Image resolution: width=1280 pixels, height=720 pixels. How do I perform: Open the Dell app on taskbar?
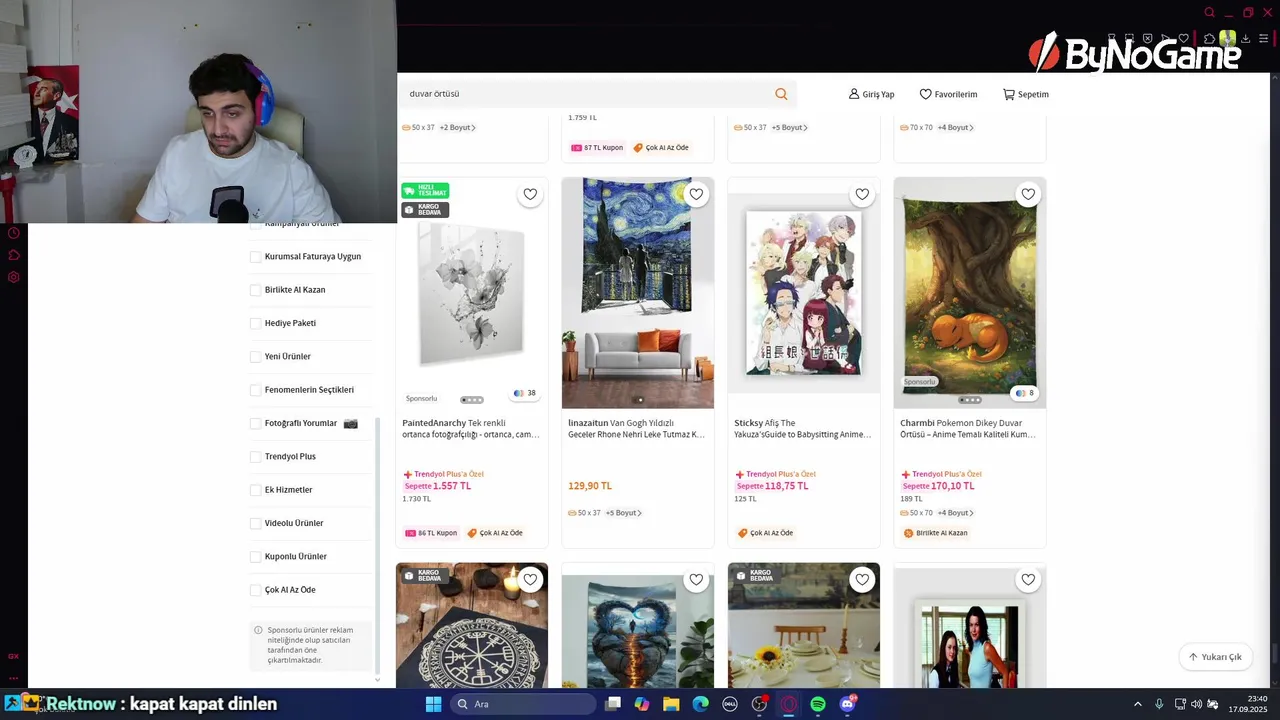pos(730,704)
